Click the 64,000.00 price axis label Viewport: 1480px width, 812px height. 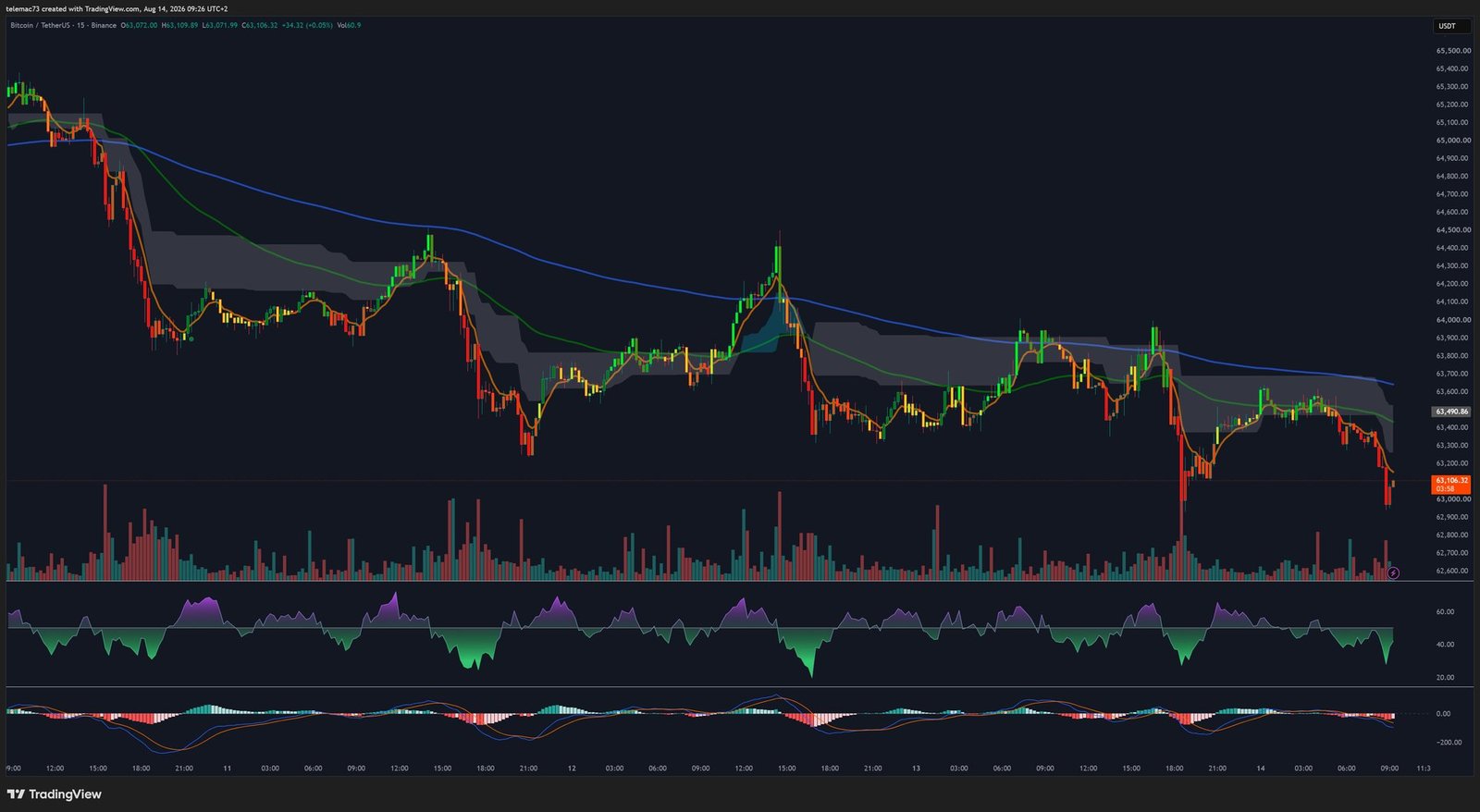click(x=1453, y=320)
